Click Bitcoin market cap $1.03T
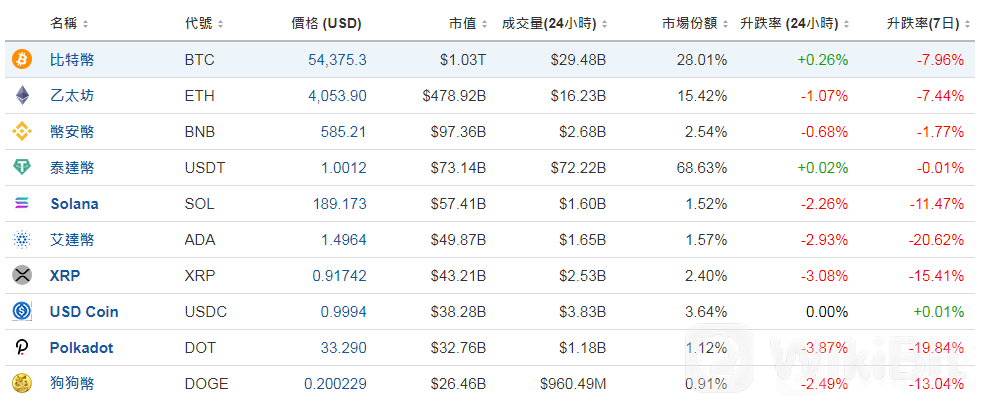Screen dimensions: 983x415 tap(463, 60)
